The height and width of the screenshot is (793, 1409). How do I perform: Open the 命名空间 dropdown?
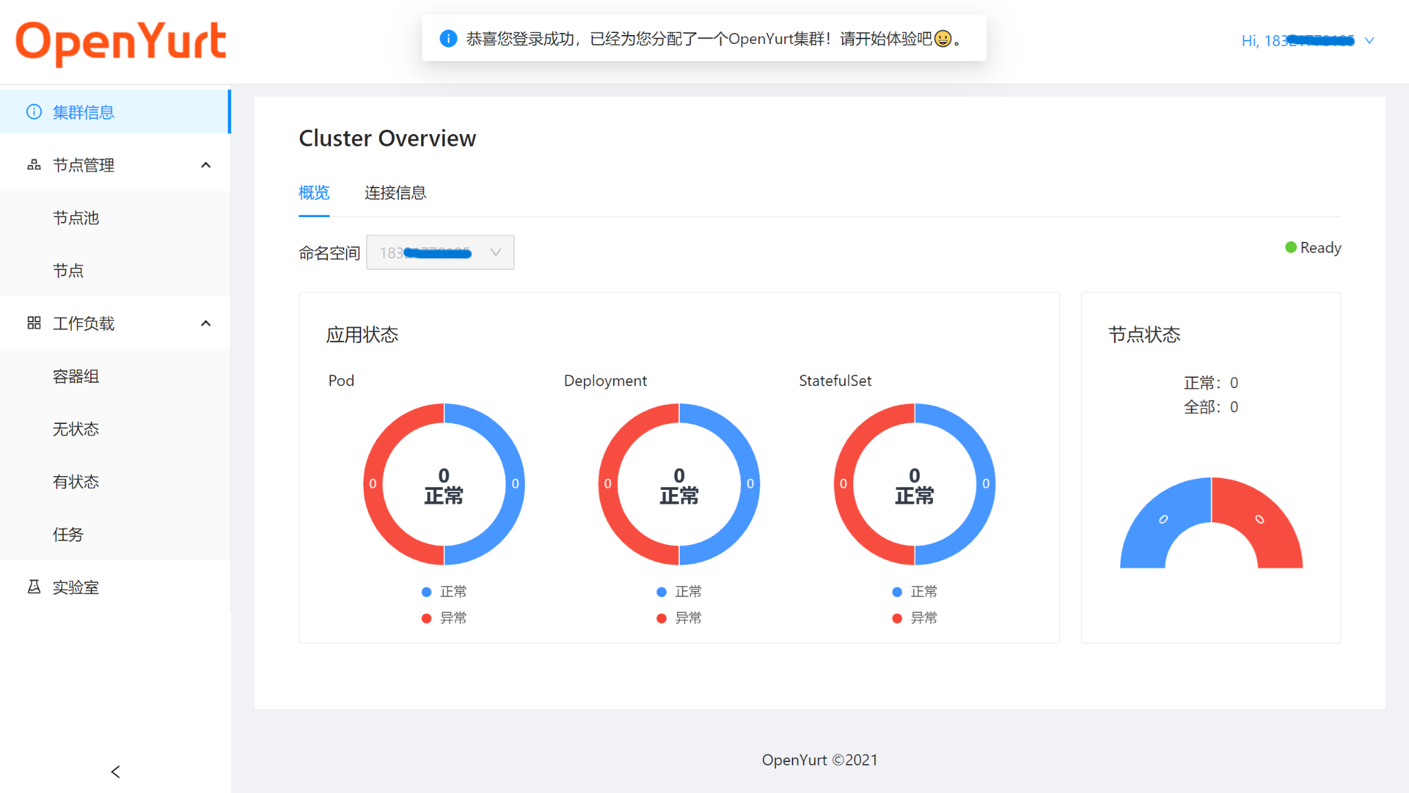tap(440, 253)
